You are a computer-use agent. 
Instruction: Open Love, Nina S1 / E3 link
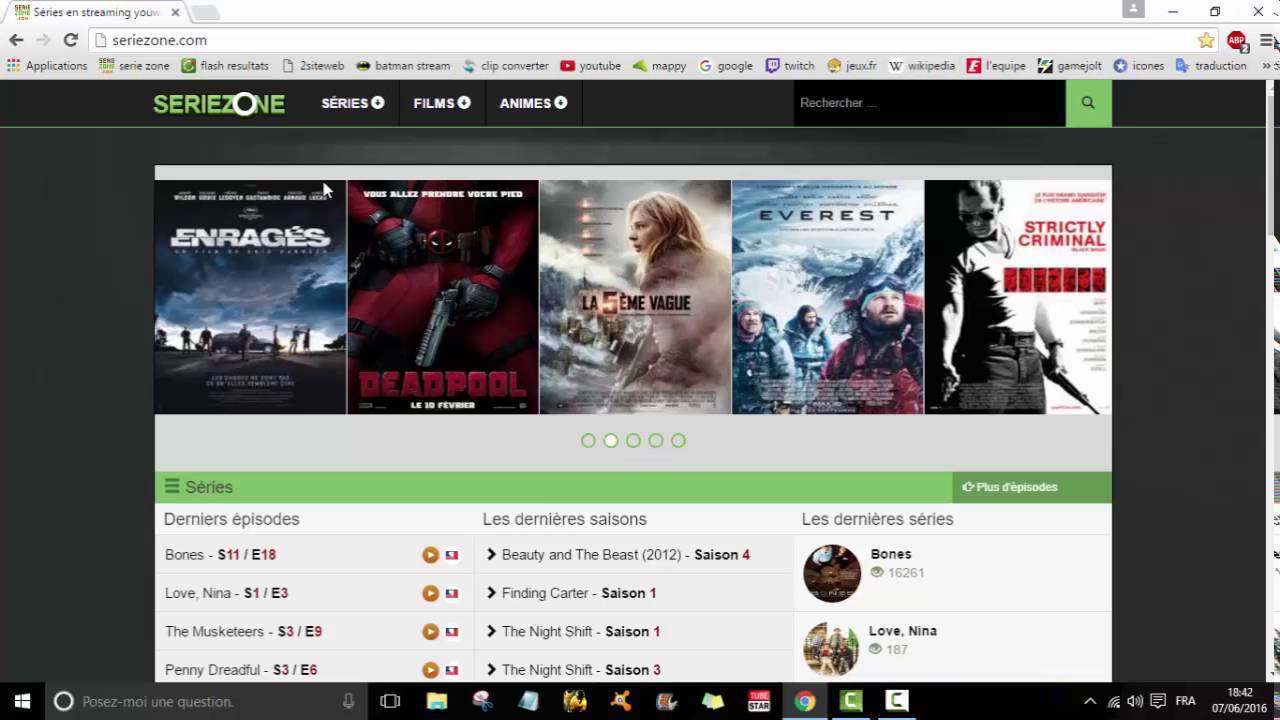(227, 593)
